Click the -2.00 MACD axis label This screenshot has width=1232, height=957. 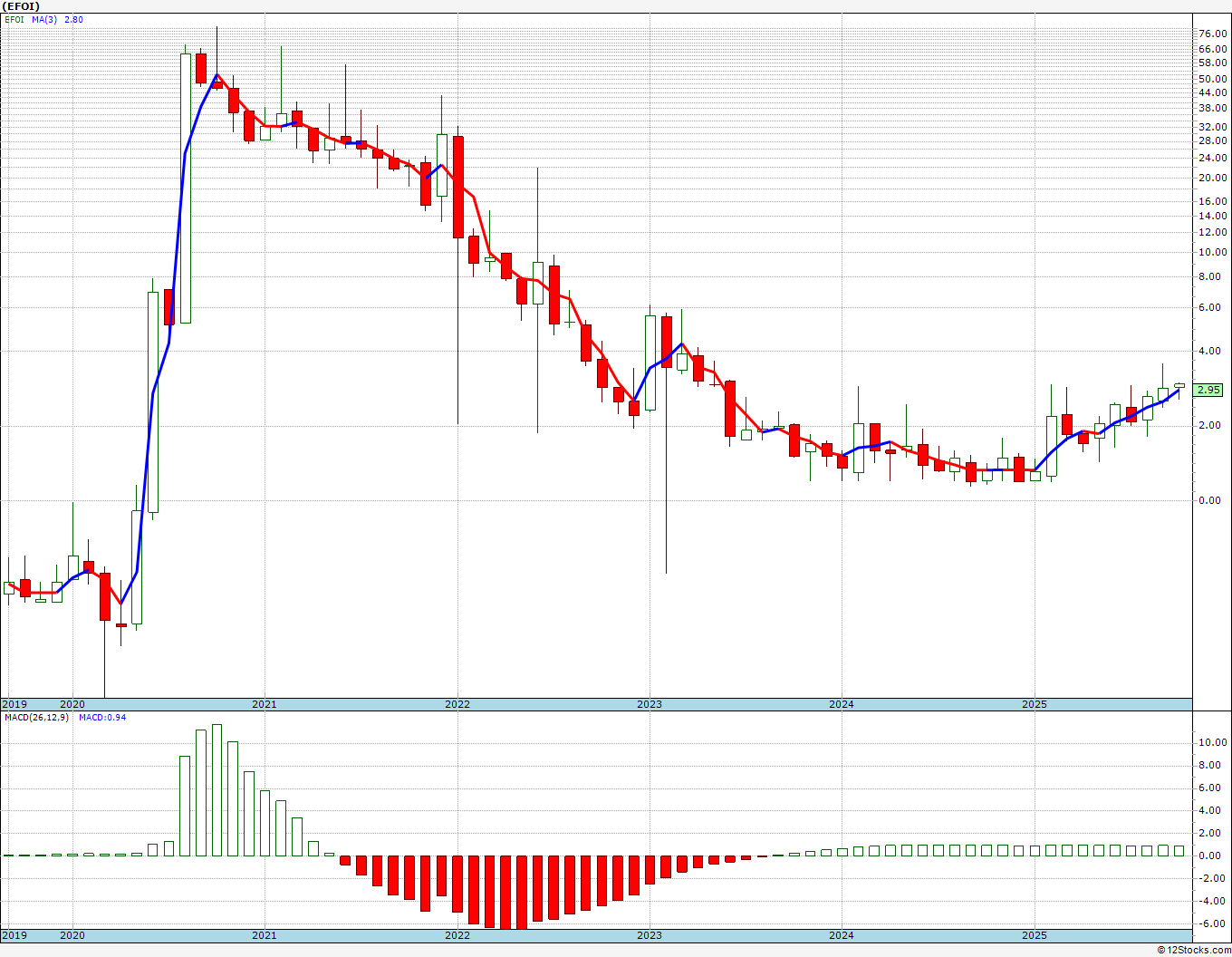click(1213, 879)
